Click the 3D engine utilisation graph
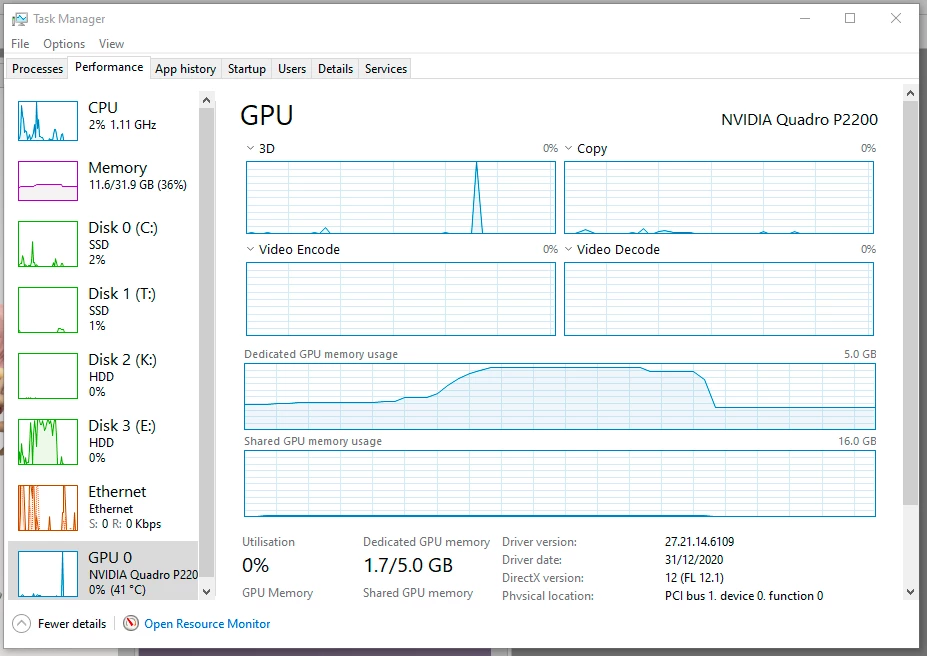 pyautogui.click(x=401, y=197)
